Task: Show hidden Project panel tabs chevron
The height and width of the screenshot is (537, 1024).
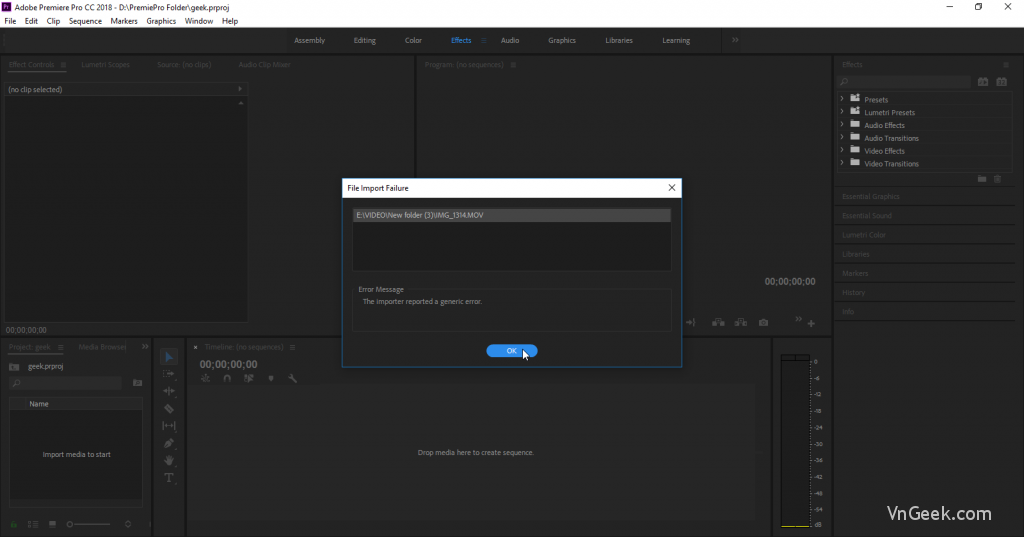Action: 145,347
